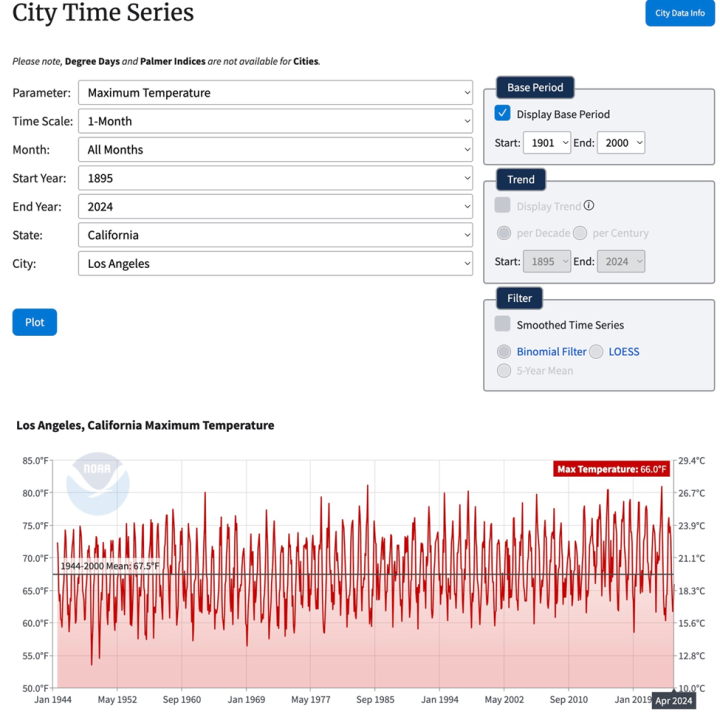Viewport: 720px width, 714px height.
Task: Expand the Time Scale 1-Month dropdown
Action: pyautogui.click(x=275, y=121)
